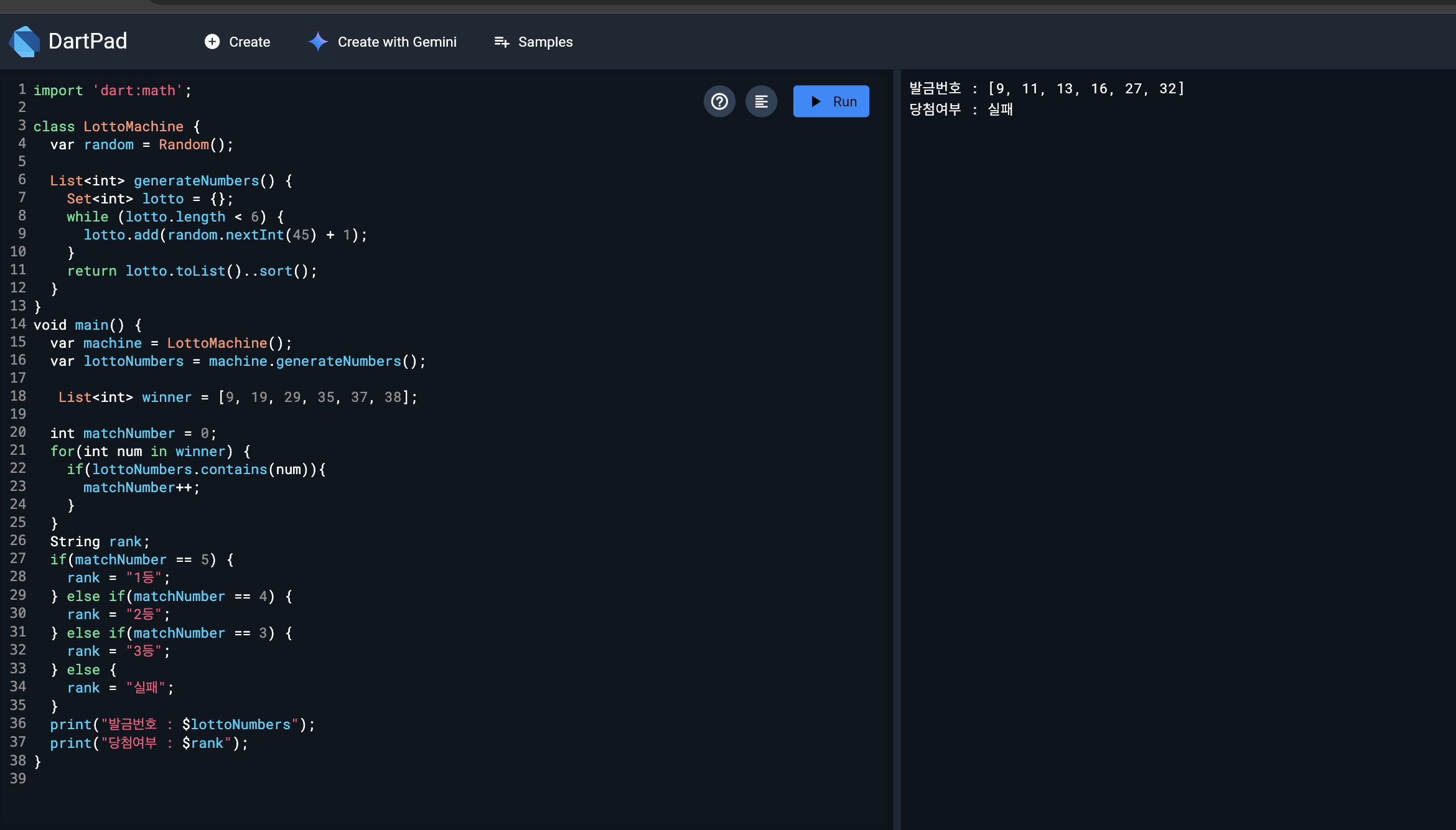Click the 발급번호 console output line
The image size is (1456, 830).
click(1046, 89)
